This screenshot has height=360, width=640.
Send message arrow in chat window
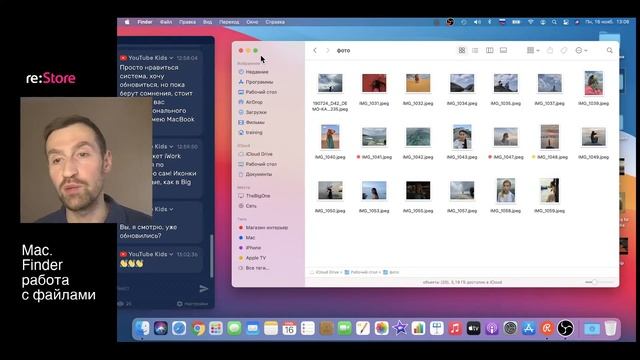pos(204,289)
